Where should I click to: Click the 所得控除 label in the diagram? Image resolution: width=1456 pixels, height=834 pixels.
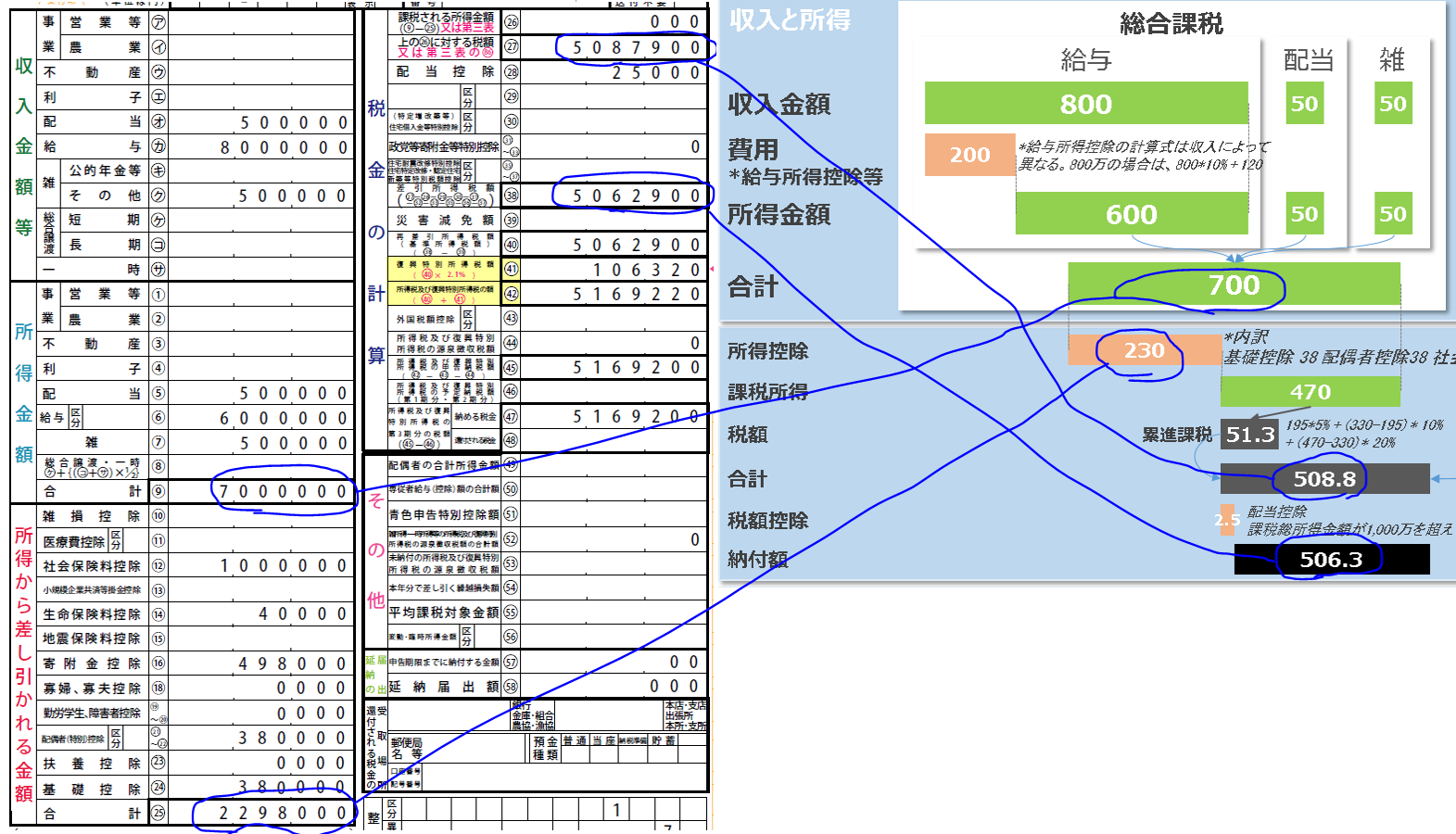click(767, 351)
